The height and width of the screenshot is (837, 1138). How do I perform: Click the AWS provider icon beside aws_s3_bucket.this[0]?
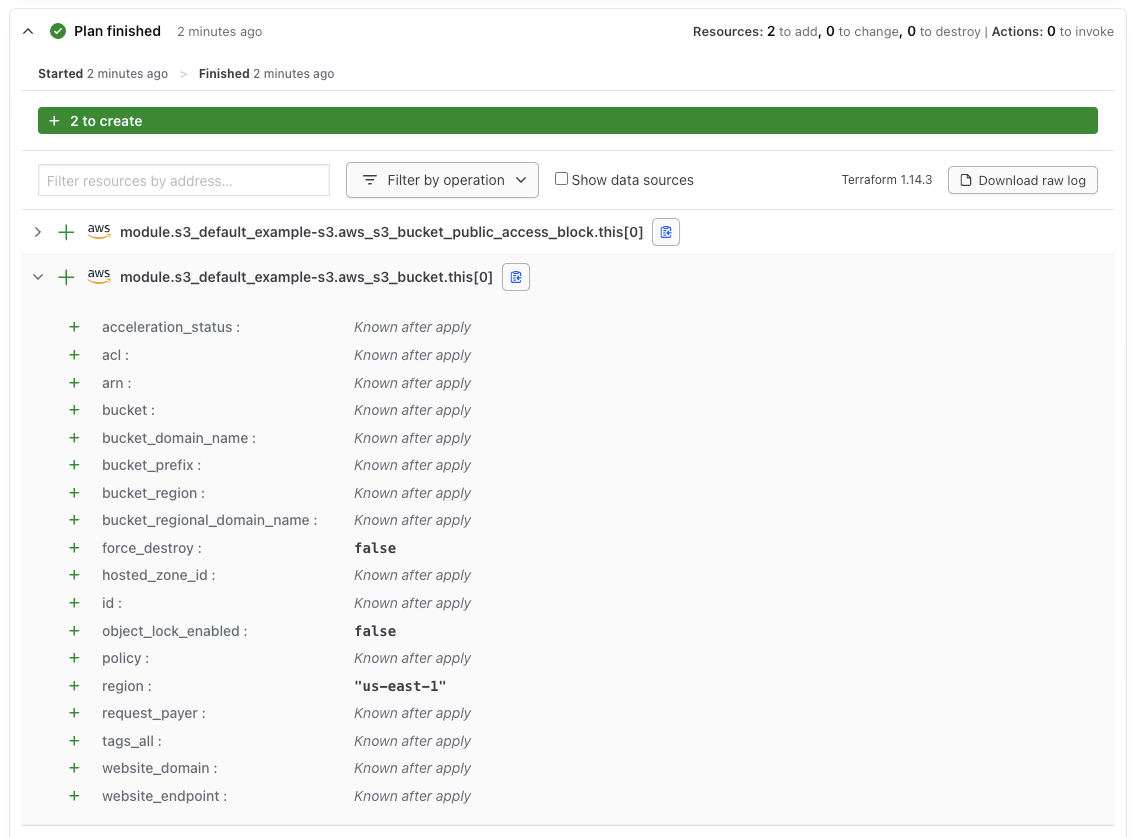pos(98,277)
